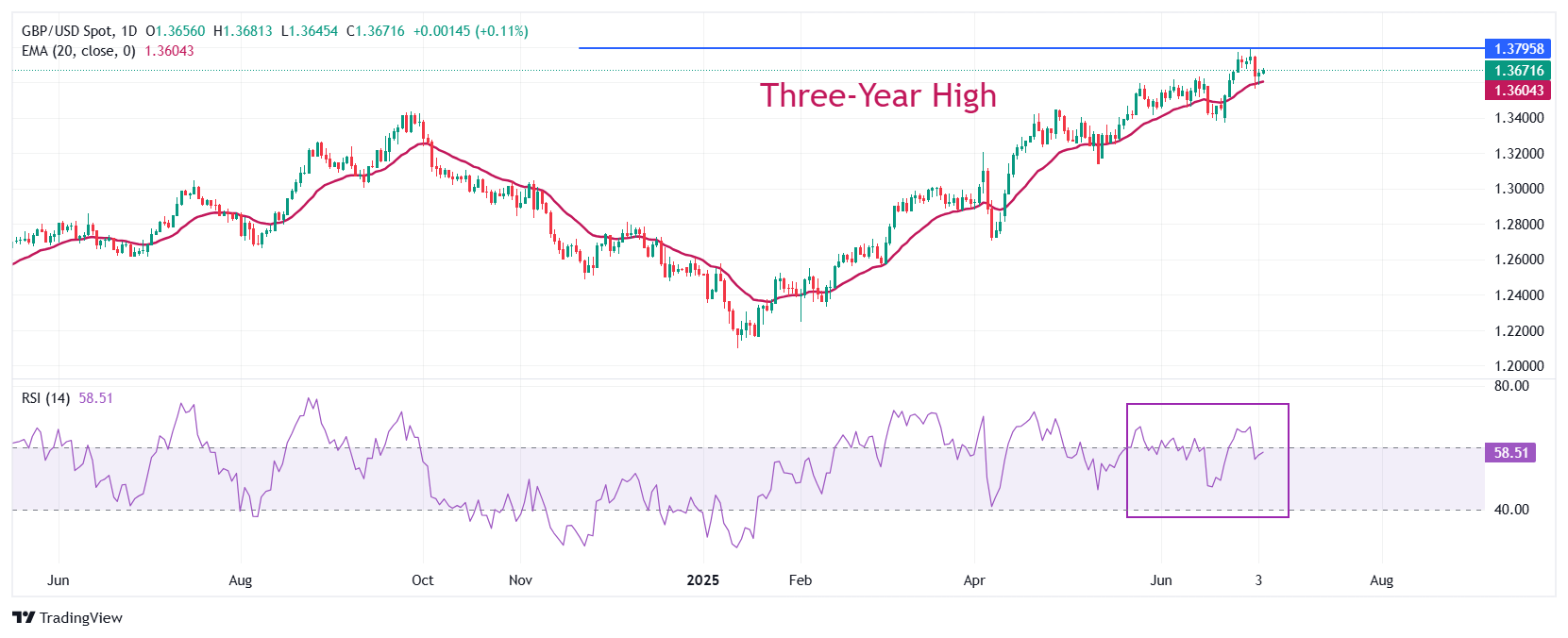This screenshot has width=1568, height=638.
Task: Click the blue horizontal resistance line
Action: coord(850,48)
